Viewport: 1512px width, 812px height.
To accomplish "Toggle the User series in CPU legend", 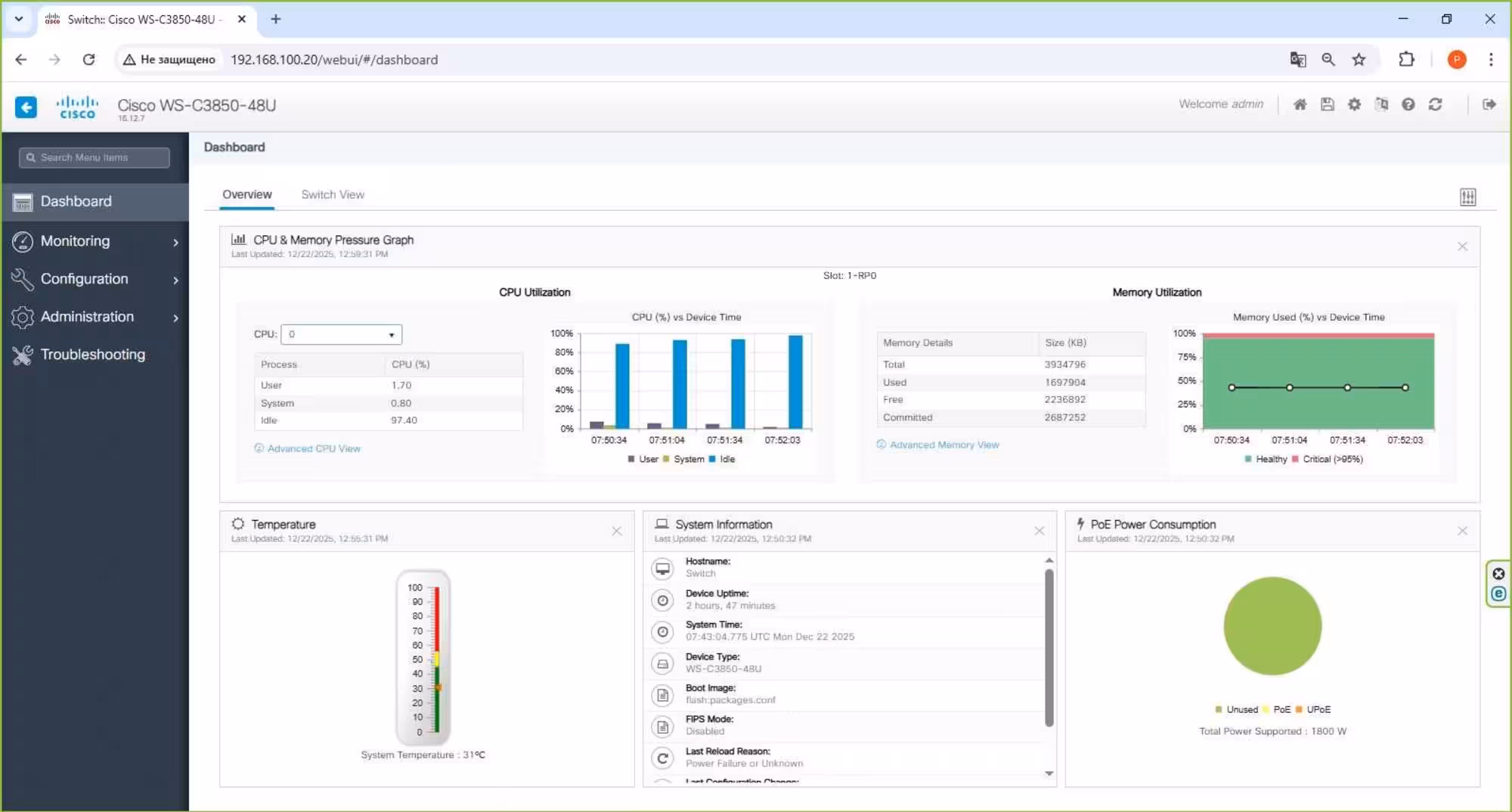I will [x=643, y=459].
